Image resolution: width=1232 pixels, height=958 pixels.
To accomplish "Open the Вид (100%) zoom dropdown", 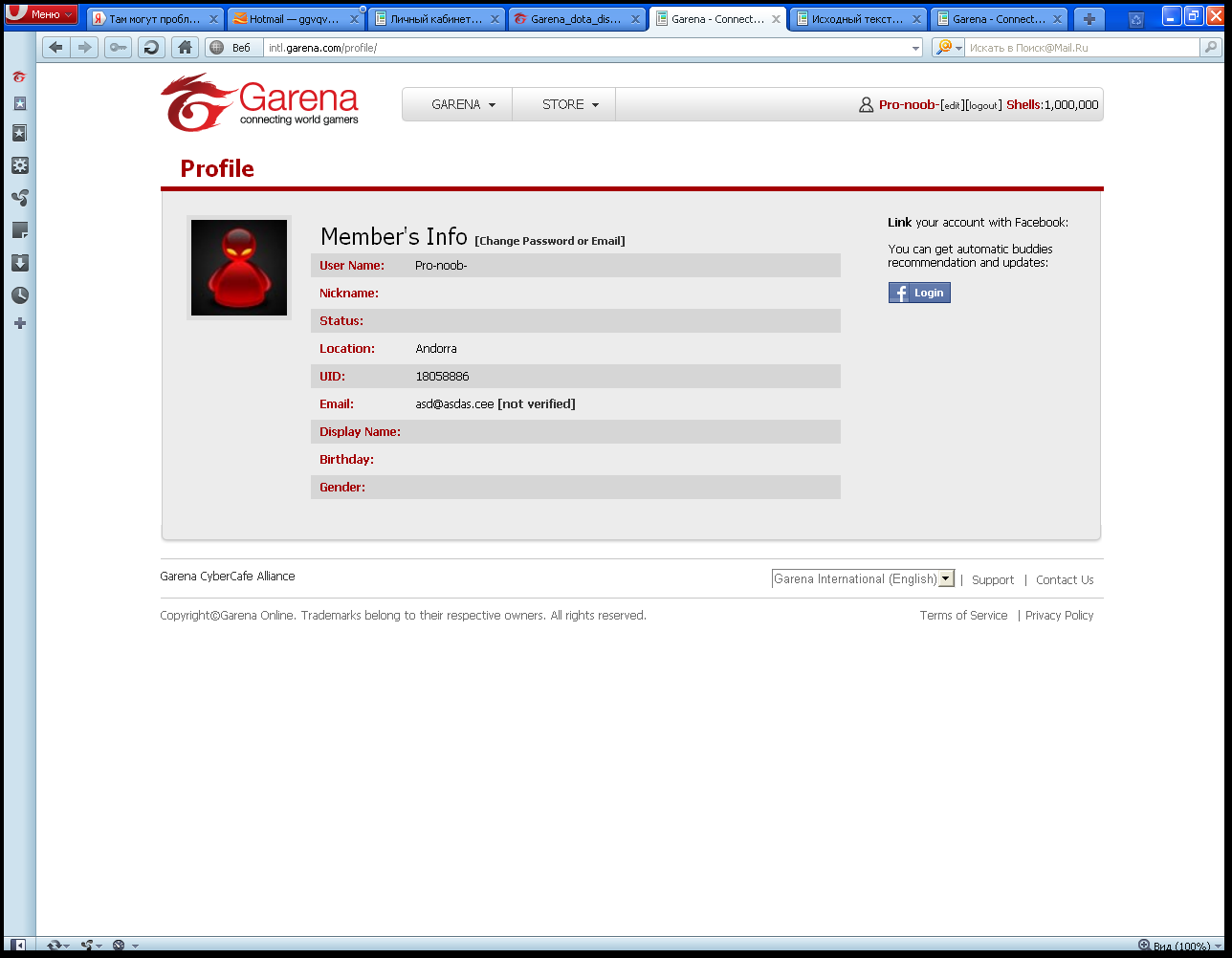I will 1179,946.
